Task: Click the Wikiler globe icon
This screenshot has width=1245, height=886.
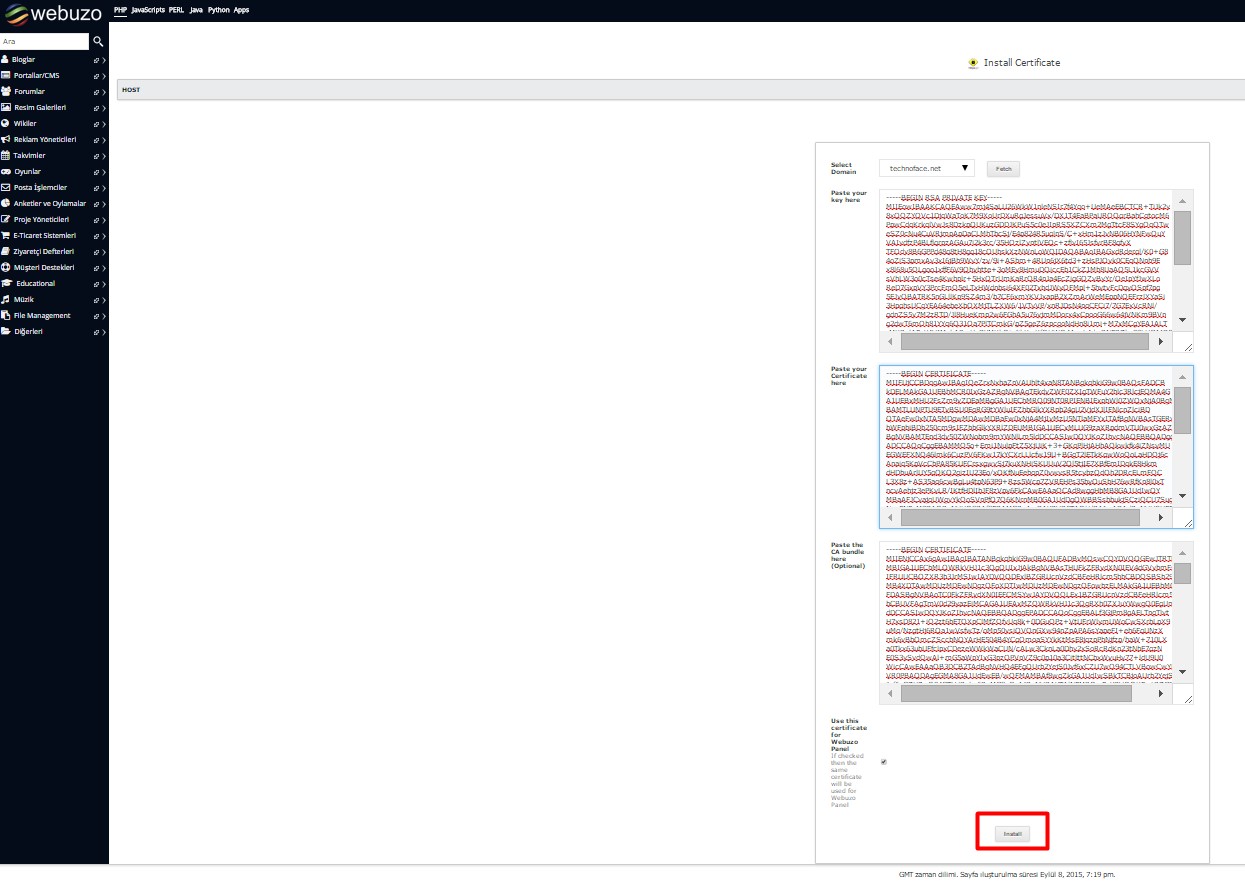Action: (5, 123)
